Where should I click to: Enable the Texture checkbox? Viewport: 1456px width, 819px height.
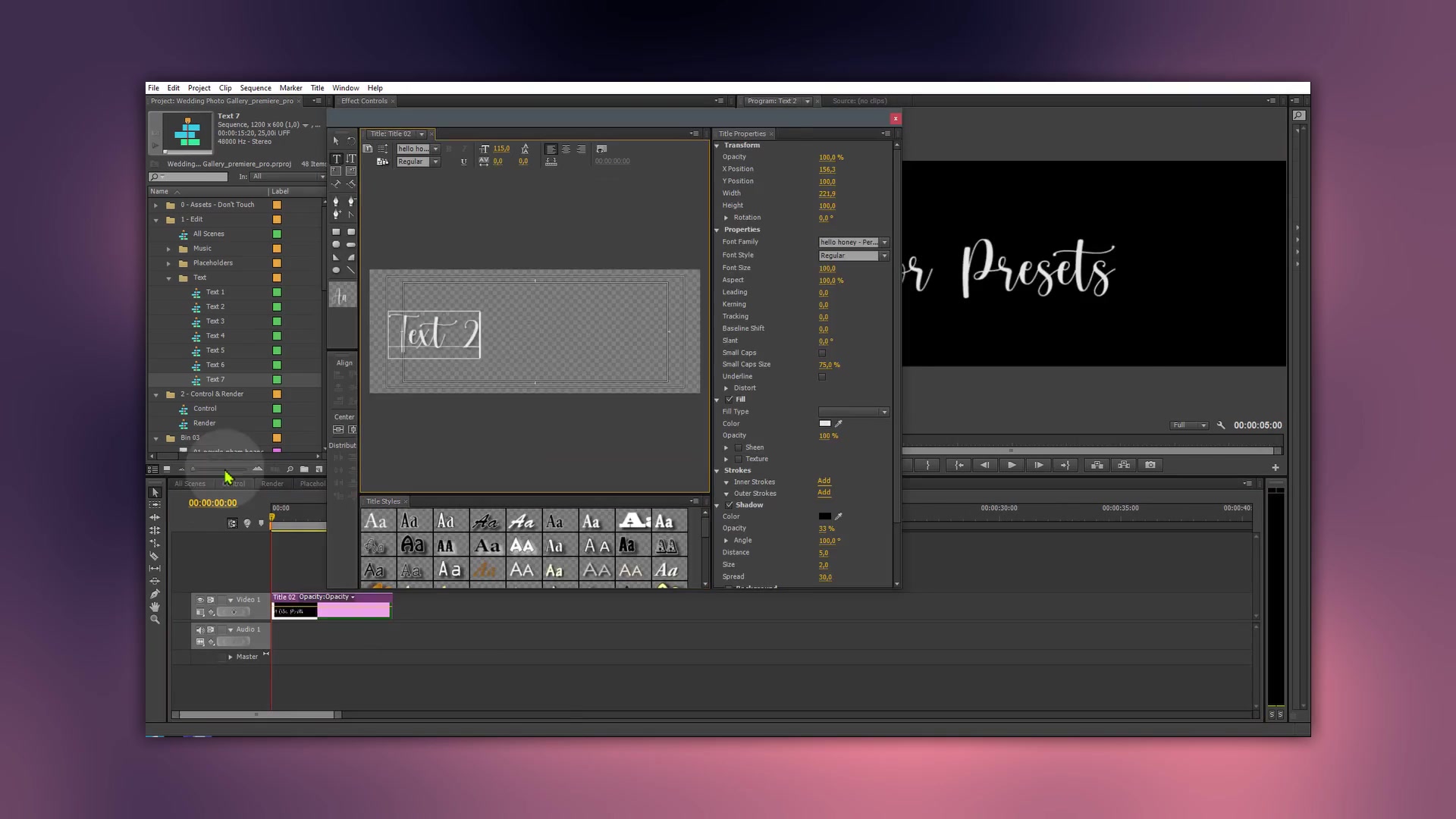739,460
